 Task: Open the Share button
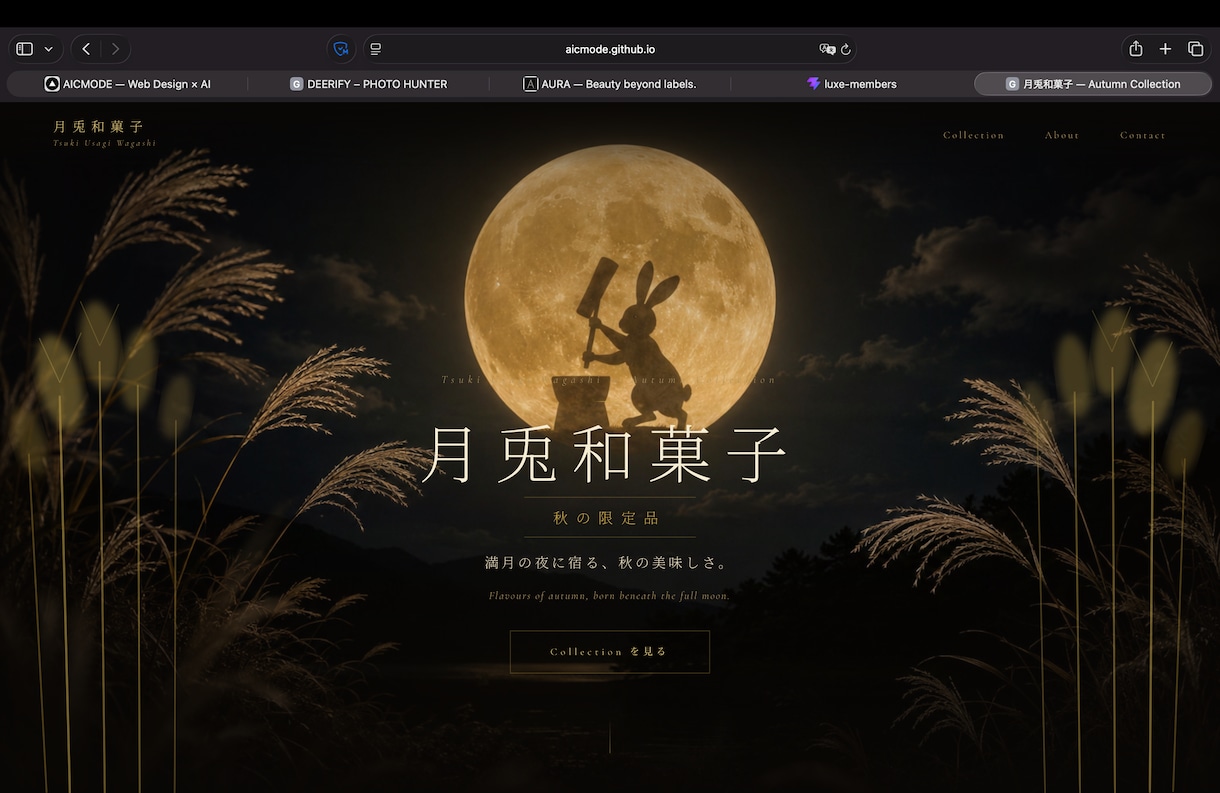(x=1136, y=49)
